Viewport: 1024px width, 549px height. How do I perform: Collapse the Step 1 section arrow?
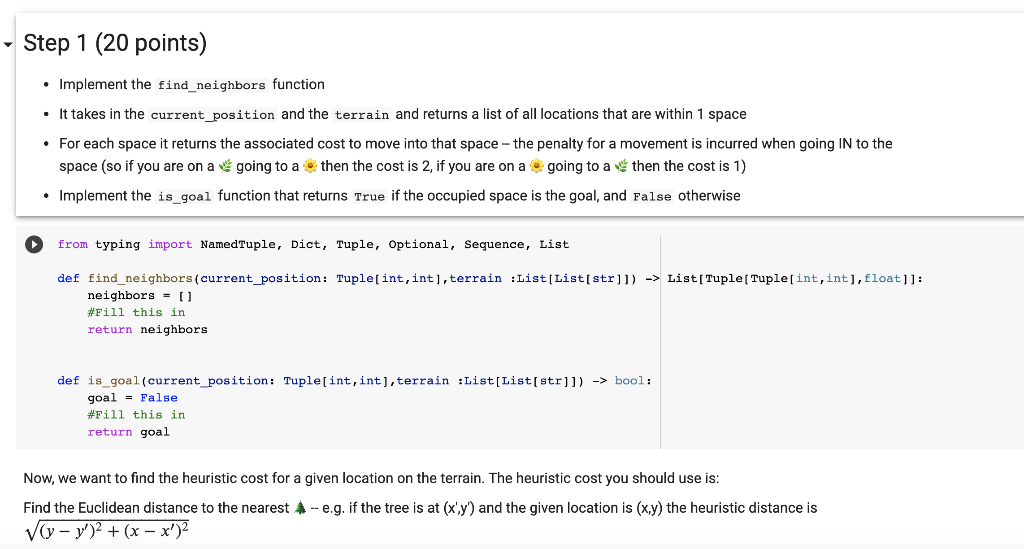coord(8,45)
